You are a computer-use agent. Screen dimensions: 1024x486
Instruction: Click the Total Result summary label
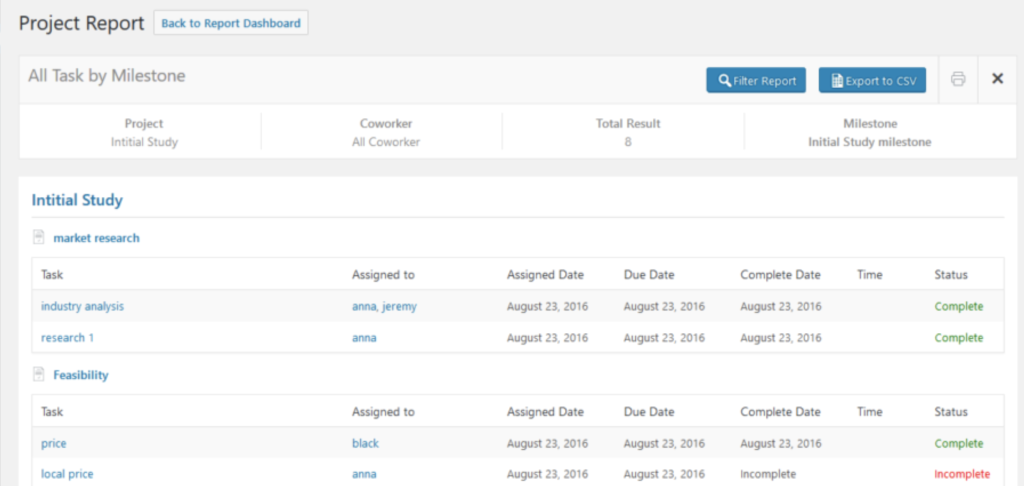click(628, 123)
